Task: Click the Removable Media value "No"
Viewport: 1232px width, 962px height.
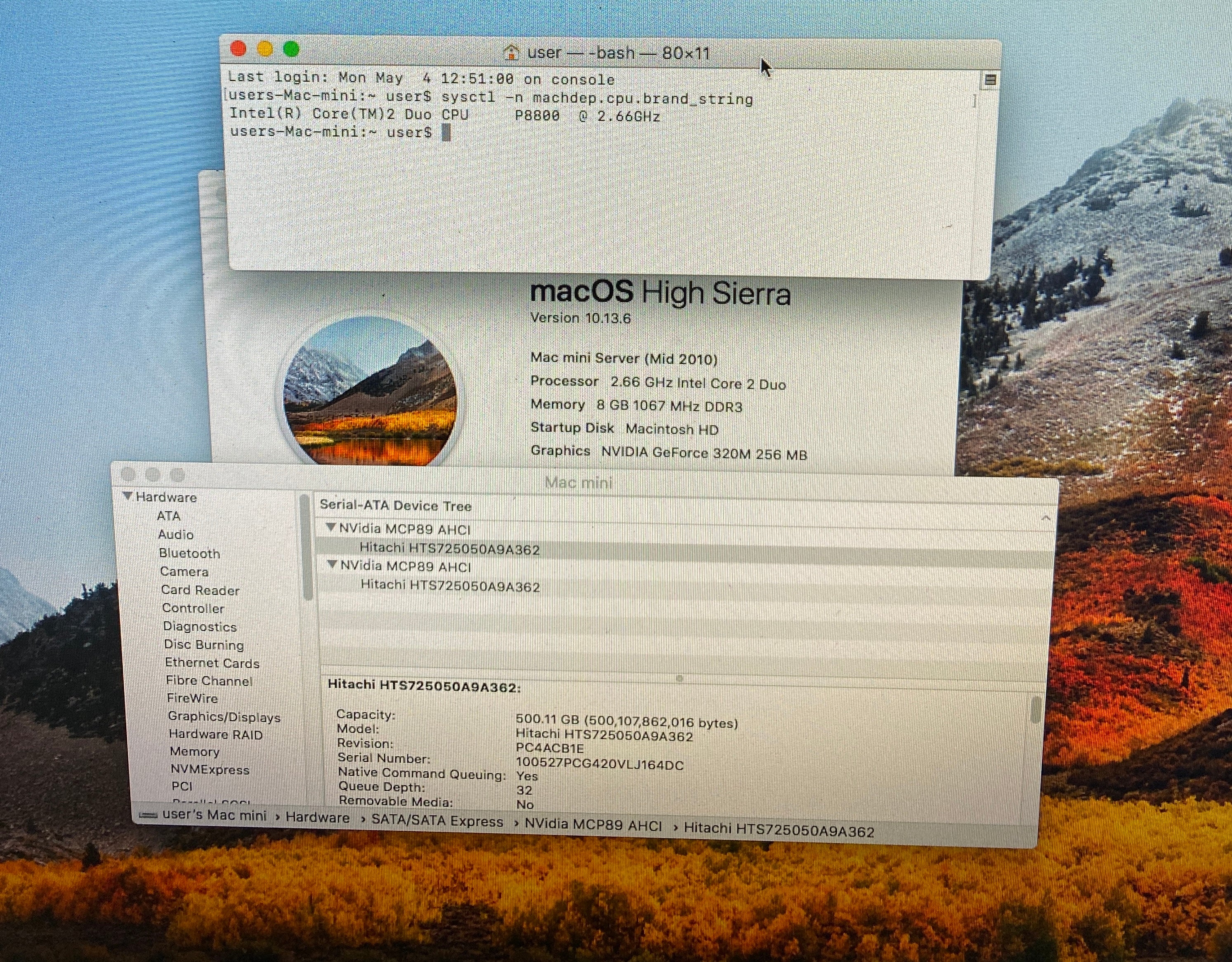Action: 525,805
